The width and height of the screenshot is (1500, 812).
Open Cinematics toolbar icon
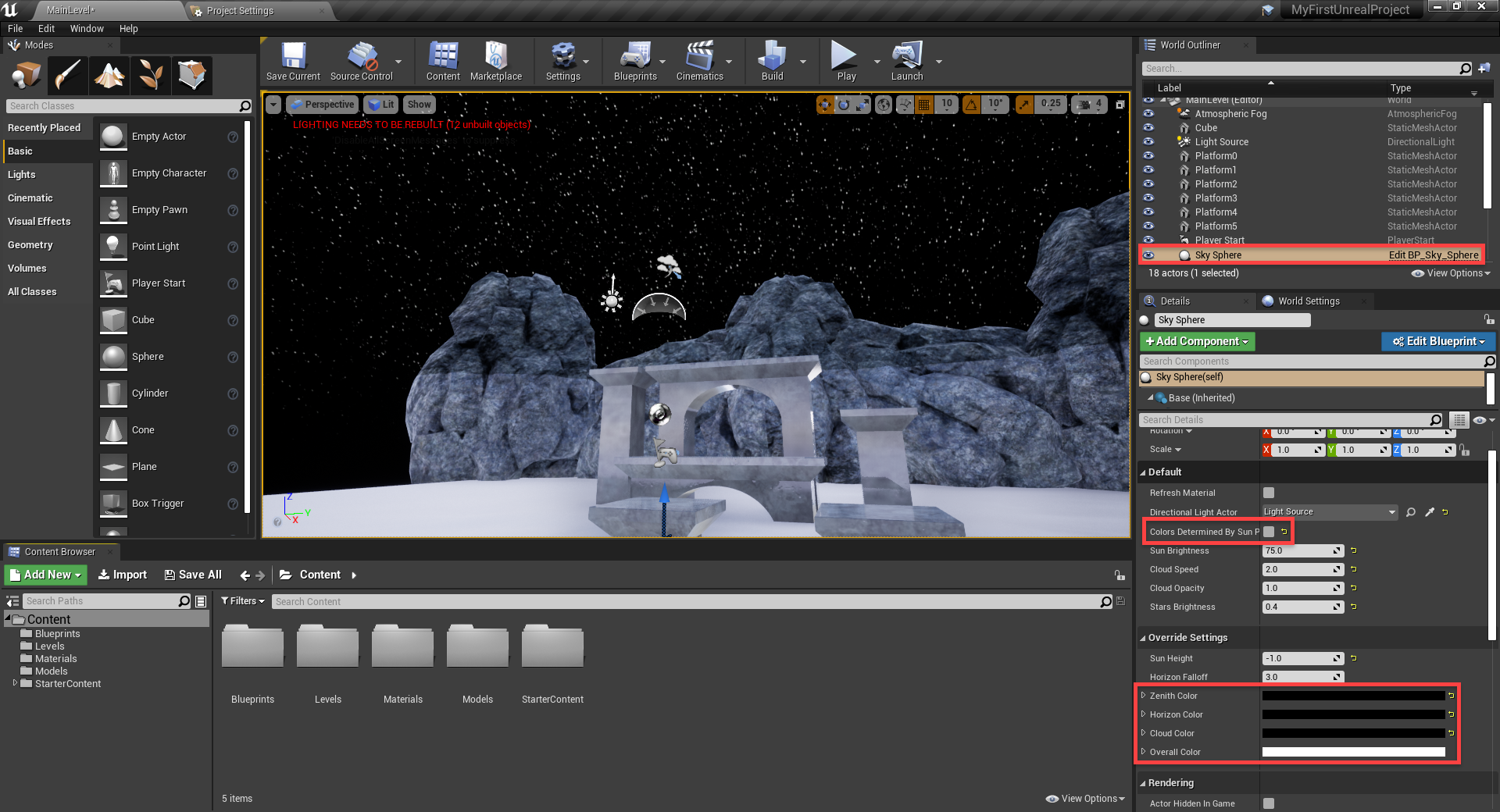700,61
